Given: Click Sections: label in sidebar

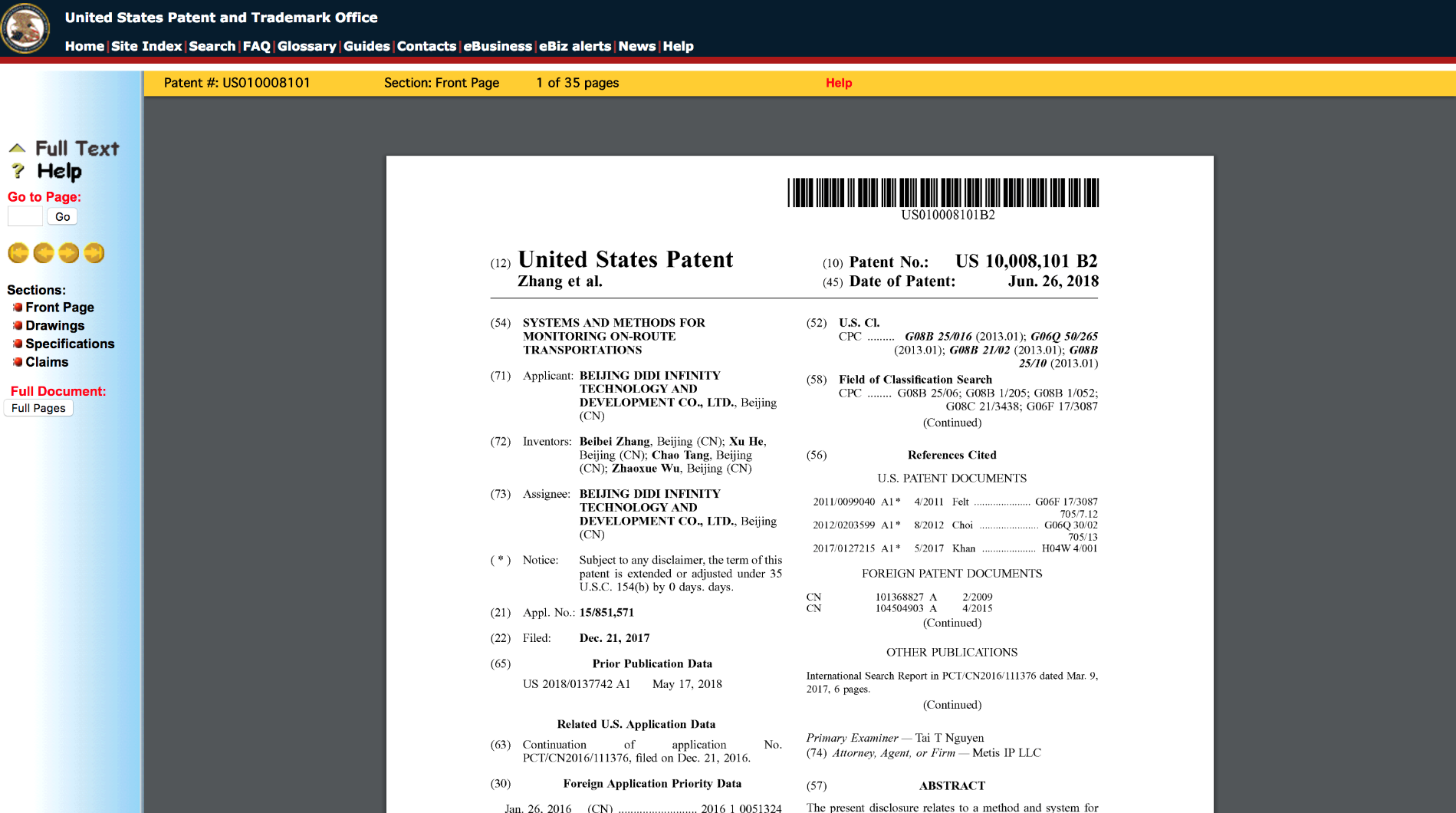Looking at the screenshot, I should (x=36, y=290).
